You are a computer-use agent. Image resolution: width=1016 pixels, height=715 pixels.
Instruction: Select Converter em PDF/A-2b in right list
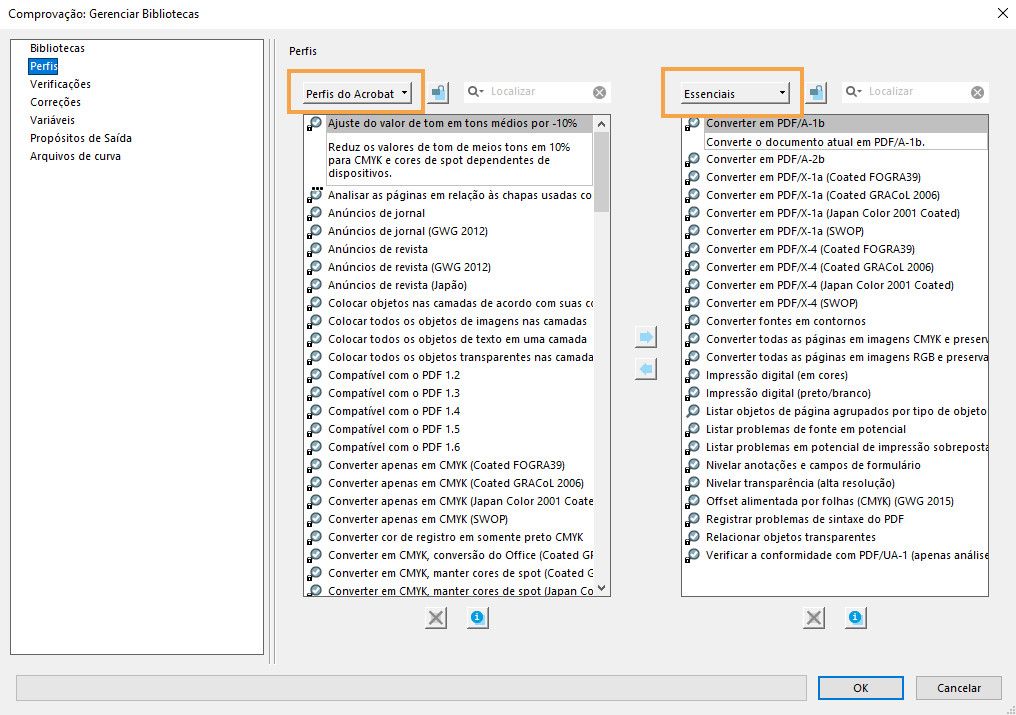[x=765, y=159]
